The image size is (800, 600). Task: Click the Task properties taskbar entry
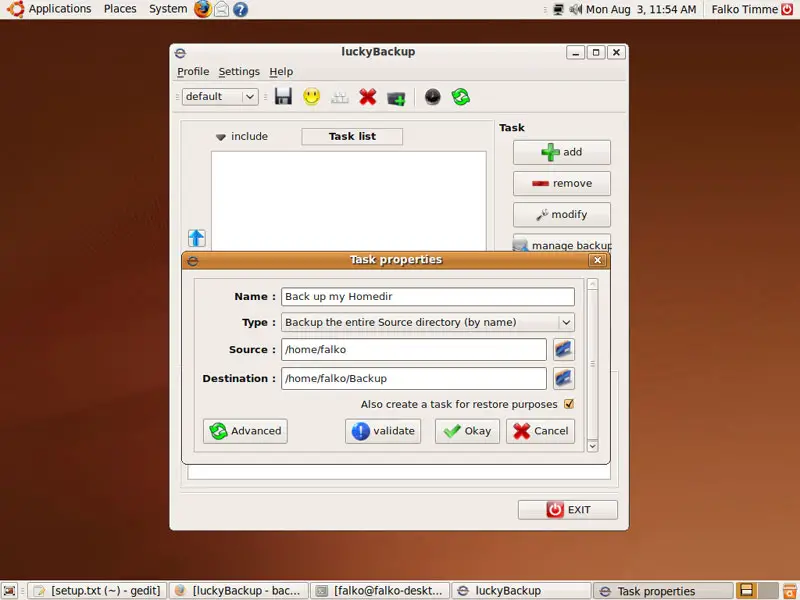pyautogui.click(x=663, y=591)
